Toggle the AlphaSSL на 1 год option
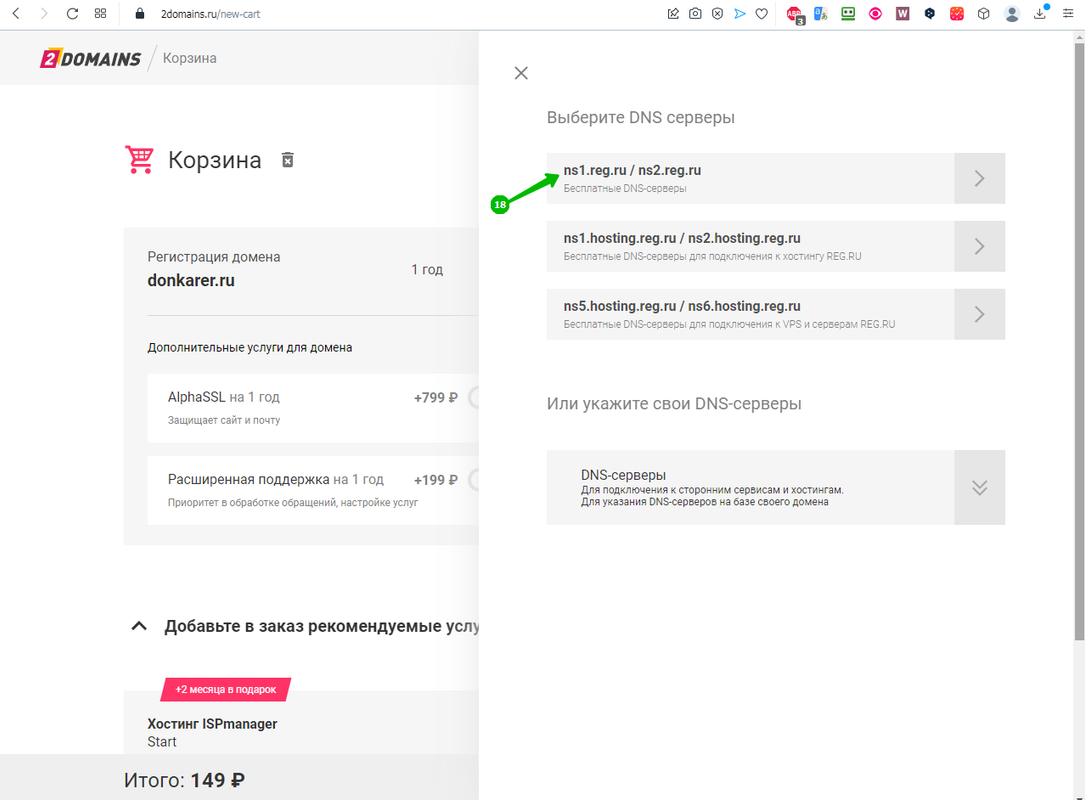The image size is (1085, 800). click(x=474, y=397)
